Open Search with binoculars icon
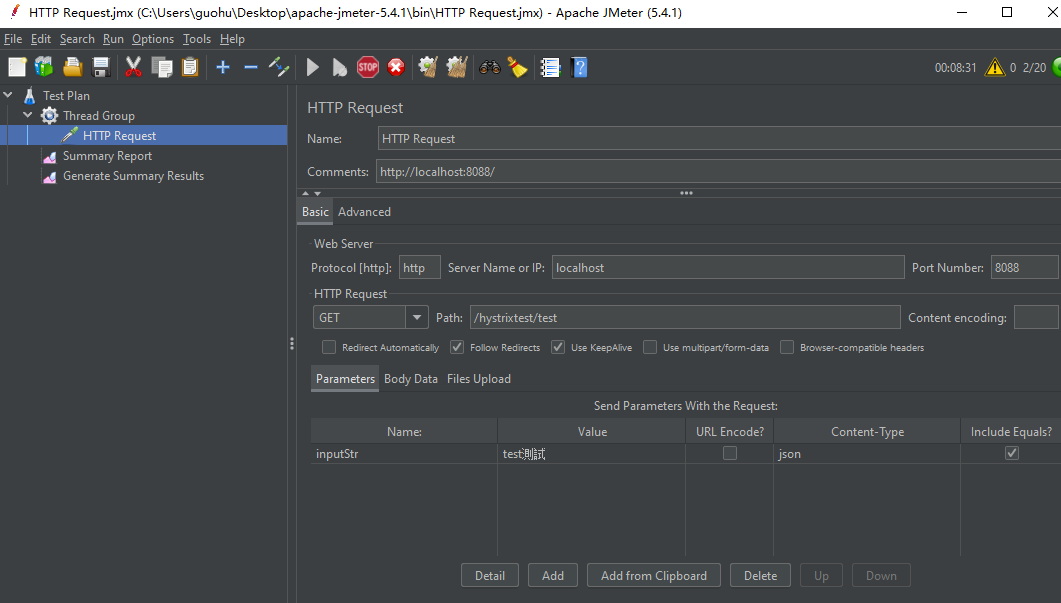 pos(489,67)
